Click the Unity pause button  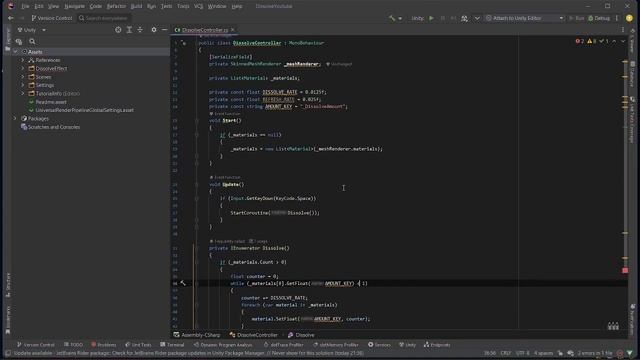pos(442,18)
